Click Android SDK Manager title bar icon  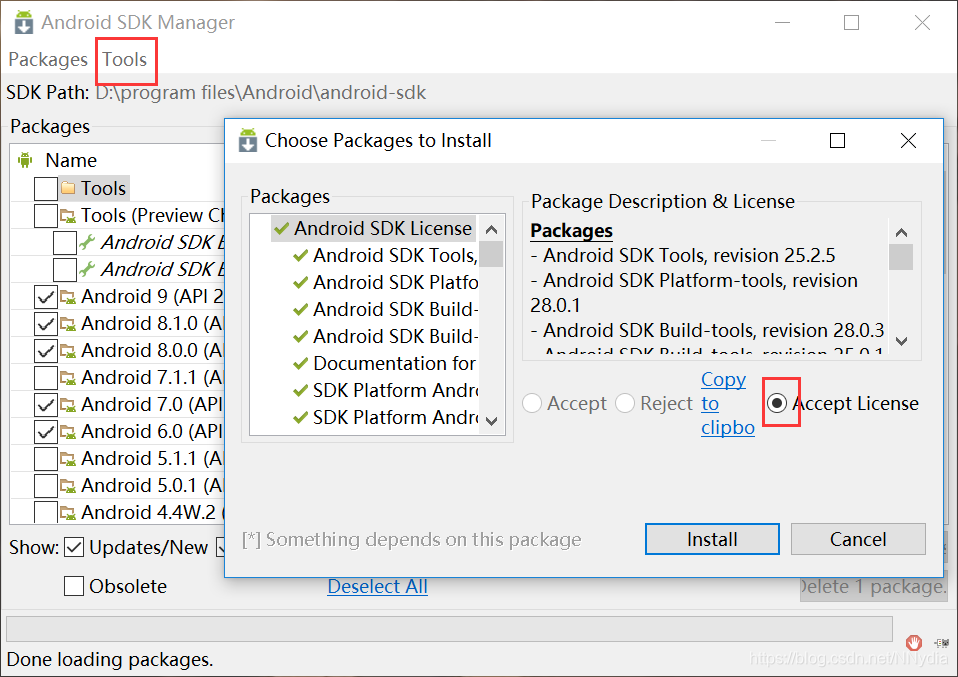click(x=23, y=22)
